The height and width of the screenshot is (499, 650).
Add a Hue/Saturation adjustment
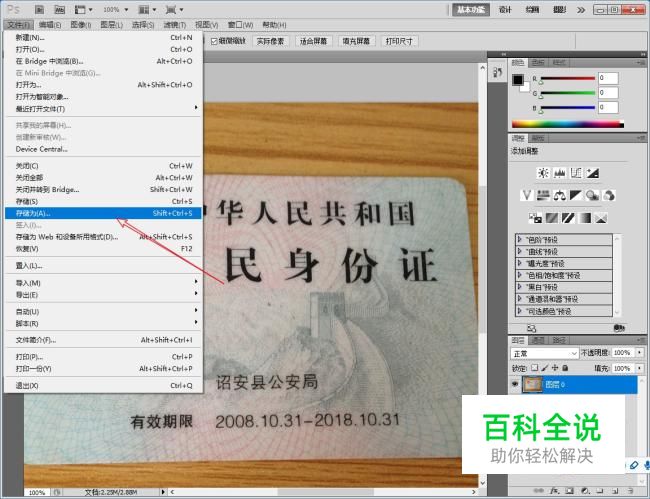(x=543, y=195)
